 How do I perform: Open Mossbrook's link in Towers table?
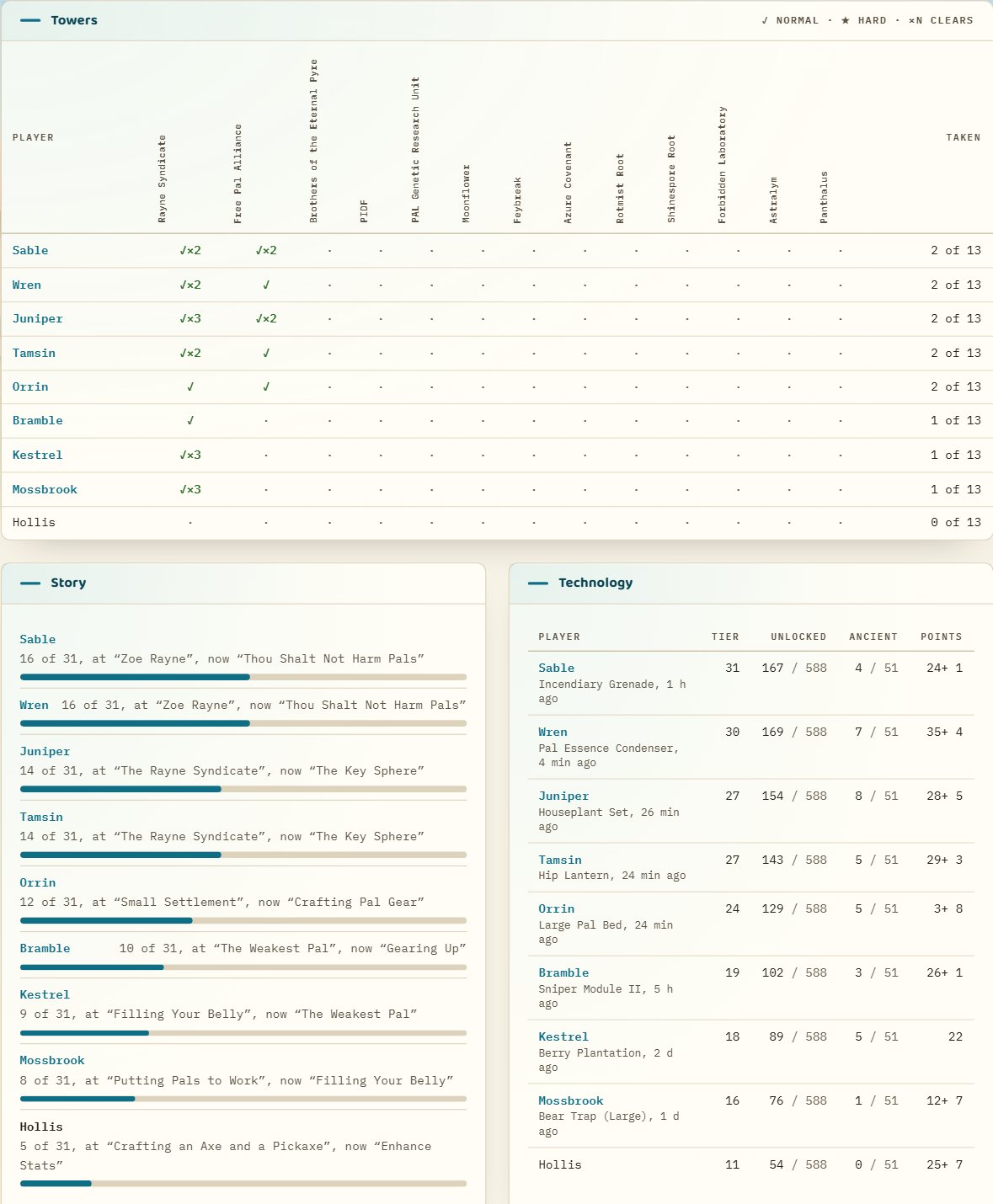coord(45,490)
